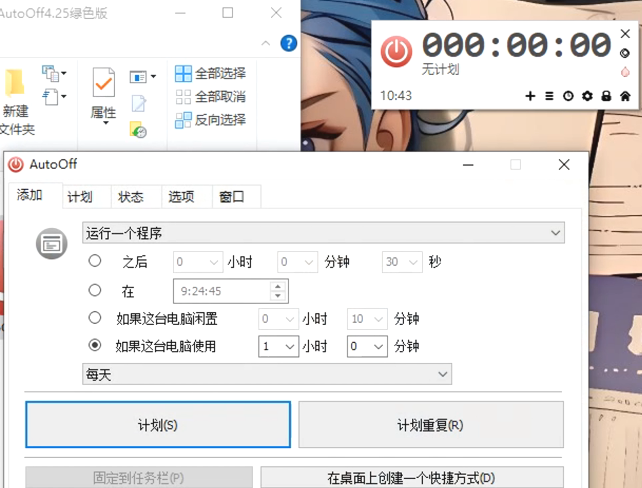Minimize the AutoOff4.25绿色版 Explorer window
This screenshot has height=488, width=642.
180,13
